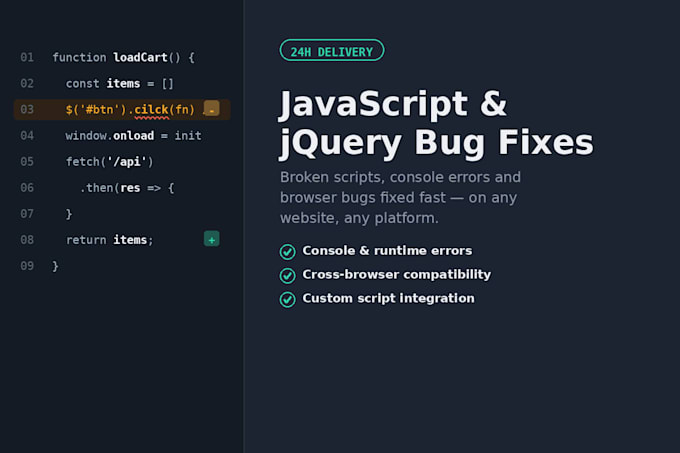Click check icon beside Cross-browser compatibility

point(288,275)
